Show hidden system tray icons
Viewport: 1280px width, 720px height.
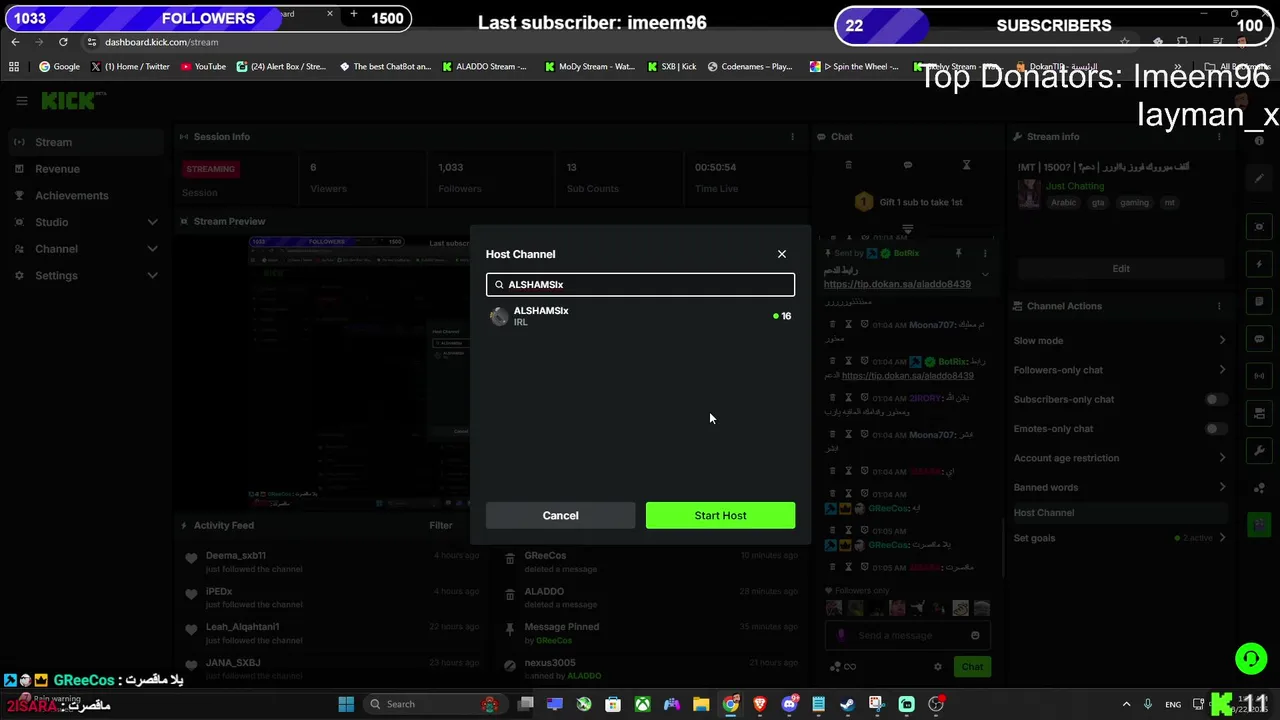point(1126,704)
